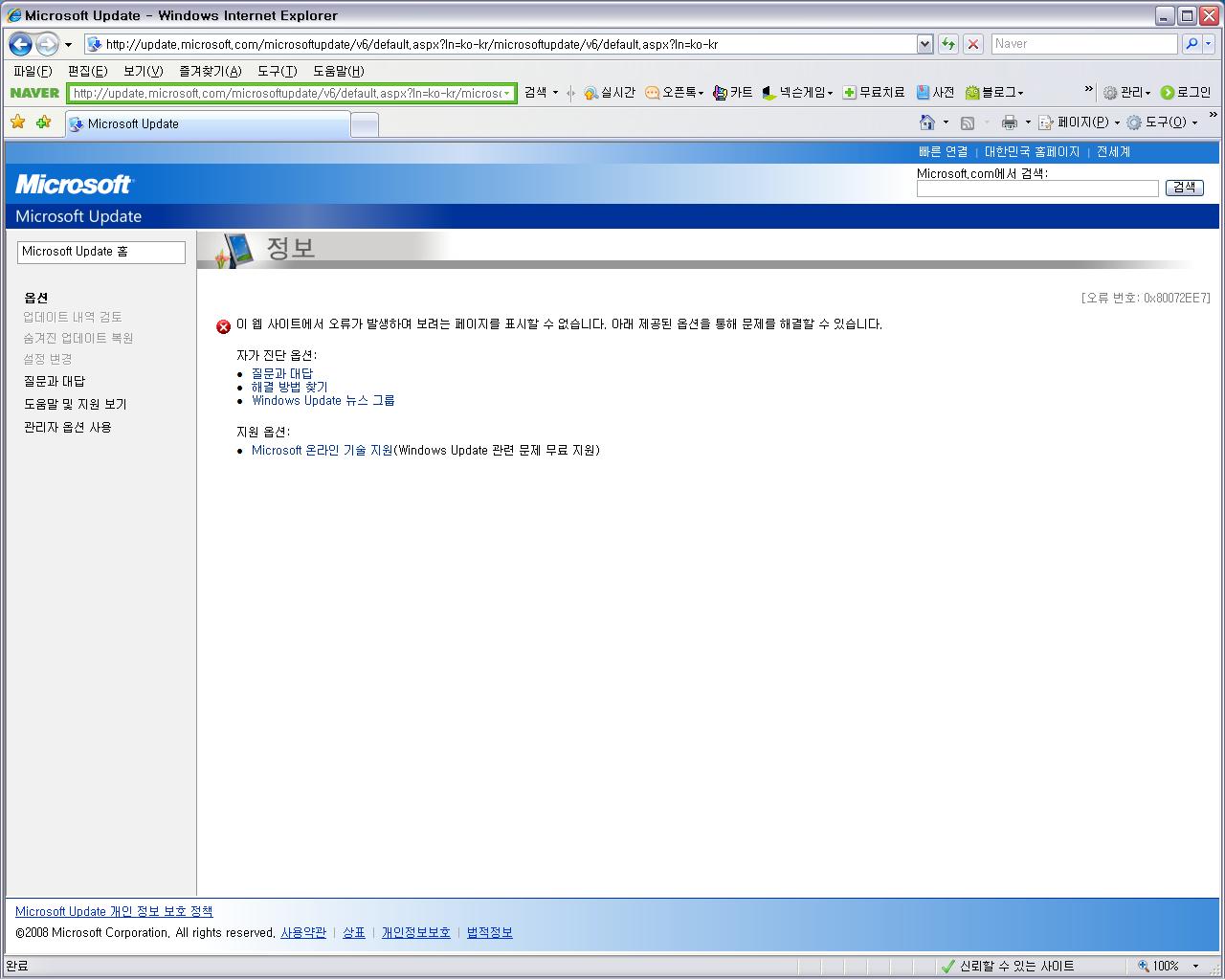Open Microsoft Update 개인 정보 보호 정책 link
1225x980 pixels.
tap(114, 912)
